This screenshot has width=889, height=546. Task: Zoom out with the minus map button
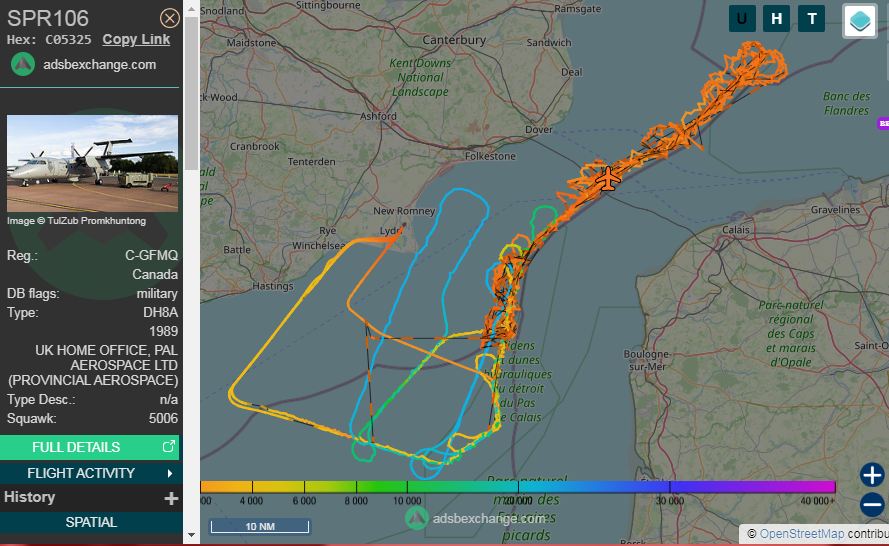coord(872,505)
